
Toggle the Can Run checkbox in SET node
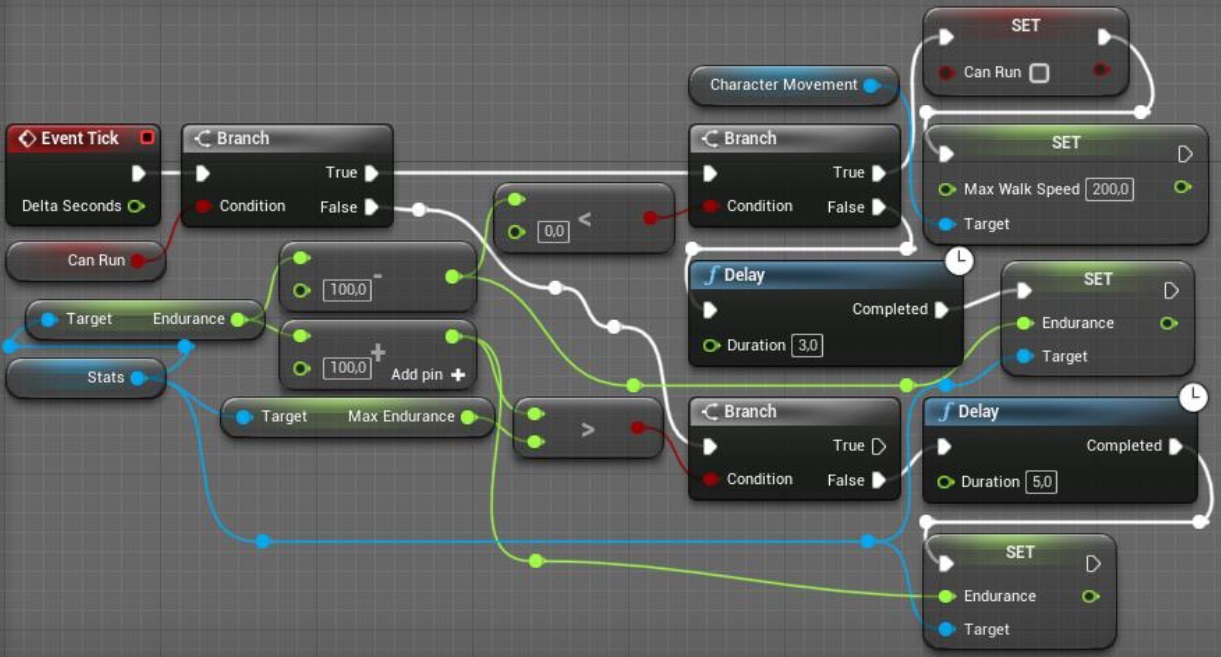click(1040, 73)
